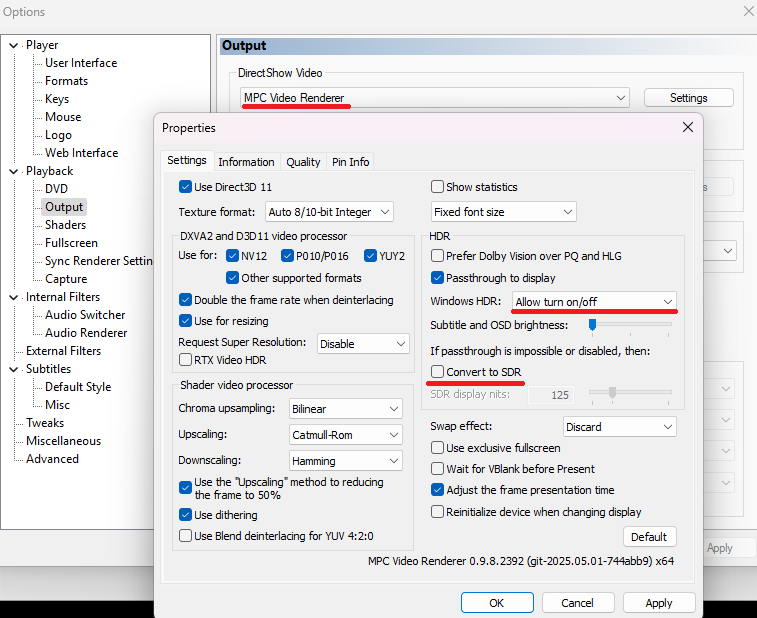Uncheck YUY2 format checkbox
The width and height of the screenshot is (757, 618).
(370, 256)
